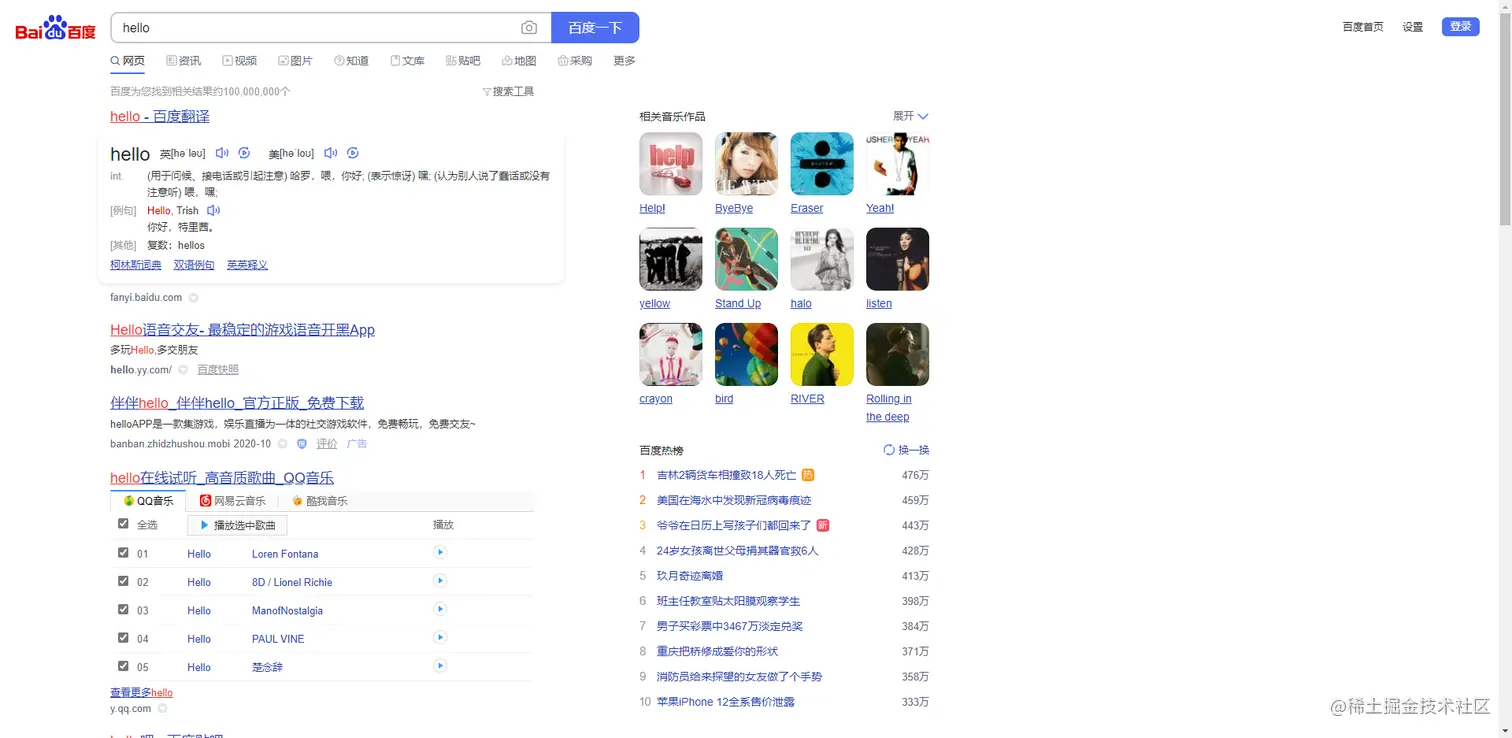Open the 设置 menu
This screenshot has height=738, width=1512.
click(x=1412, y=27)
